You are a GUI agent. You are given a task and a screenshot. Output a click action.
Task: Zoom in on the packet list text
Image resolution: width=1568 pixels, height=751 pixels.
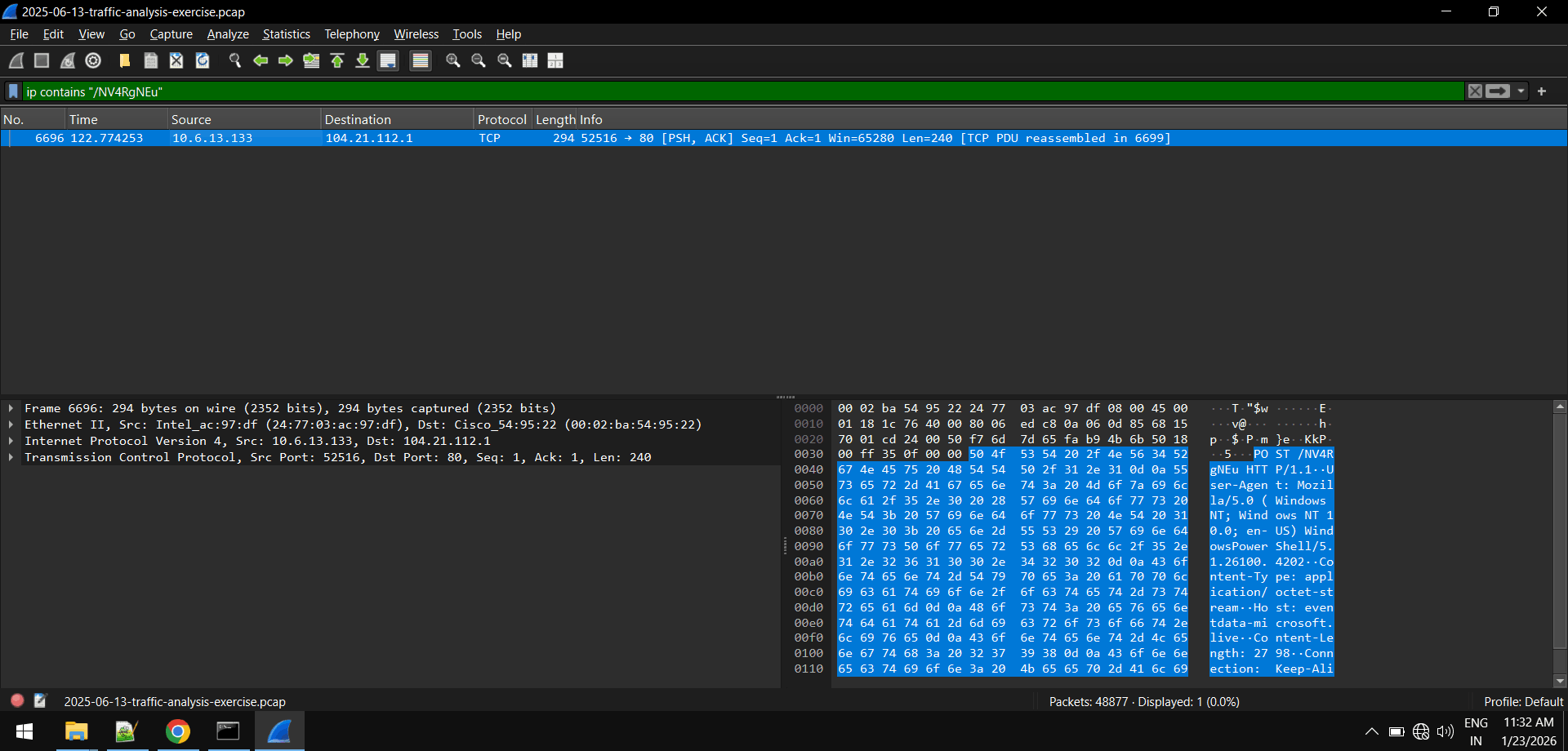[x=453, y=60]
